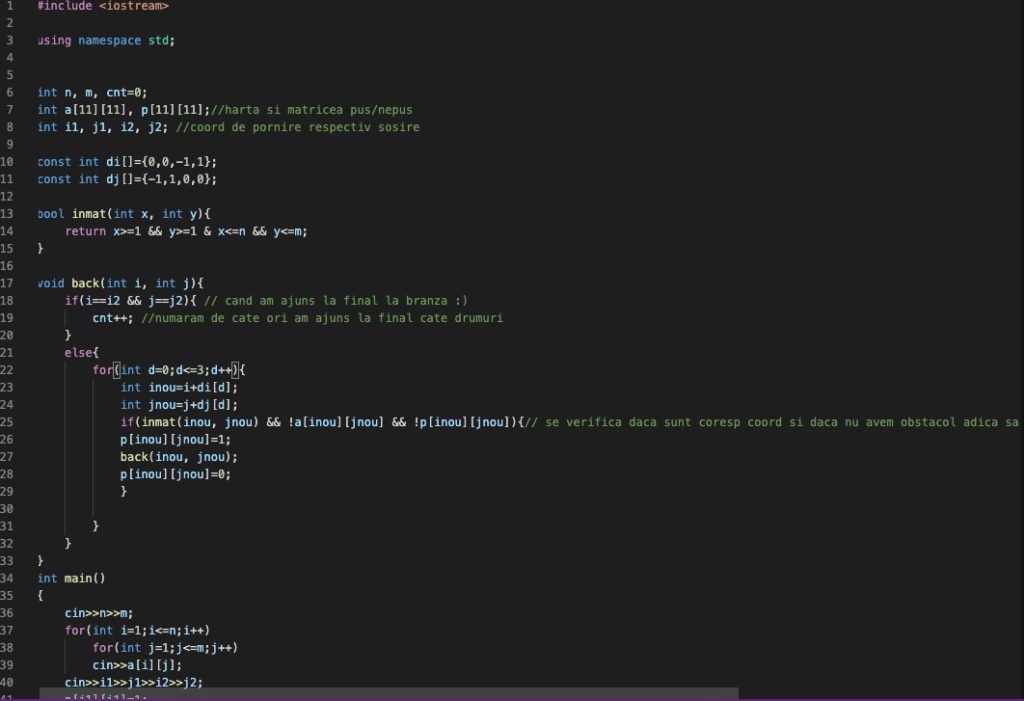Click the 'cnt++;' statement
The height and width of the screenshot is (701, 1024).
112,318
